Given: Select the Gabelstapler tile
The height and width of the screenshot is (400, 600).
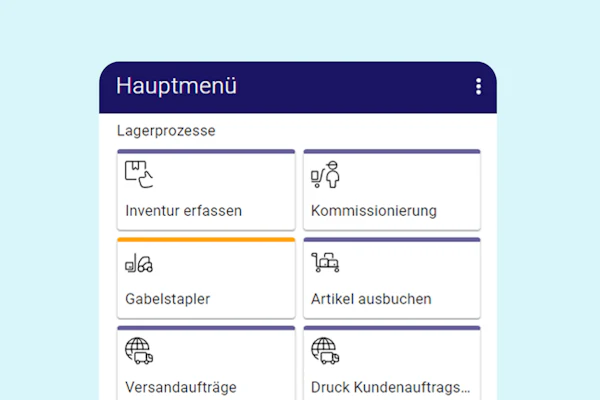Looking at the screenshot, I should [x=206, y=278].
